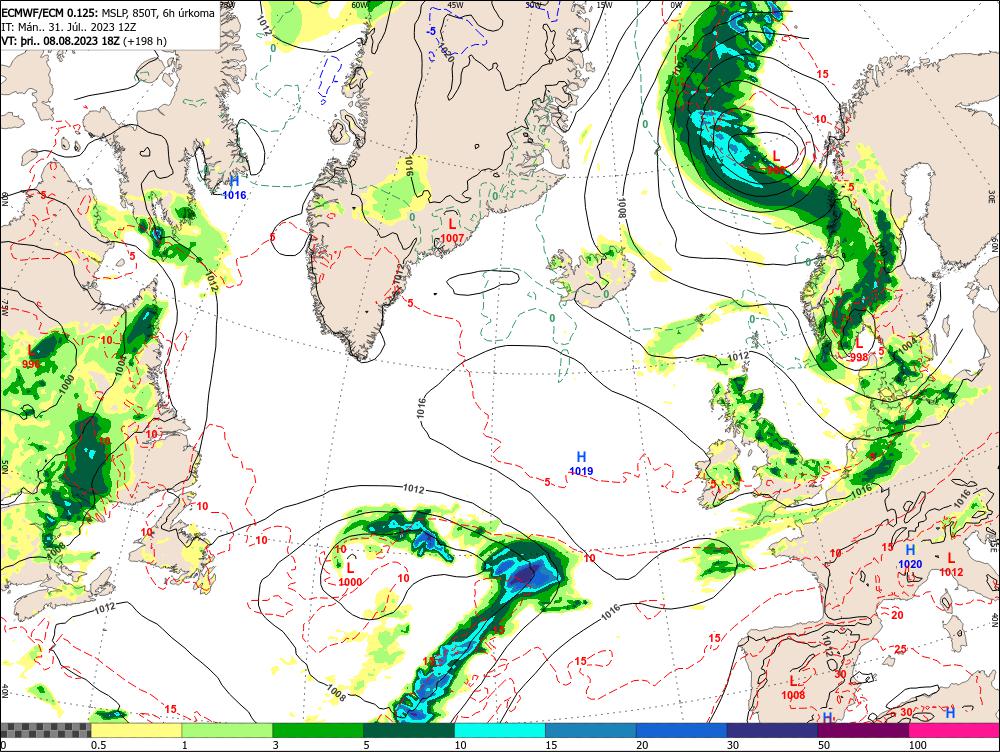Click the '25' isotherm label in the Mediterranean
Viewport: 1000px width, 752px height.
tap(901, 649)
